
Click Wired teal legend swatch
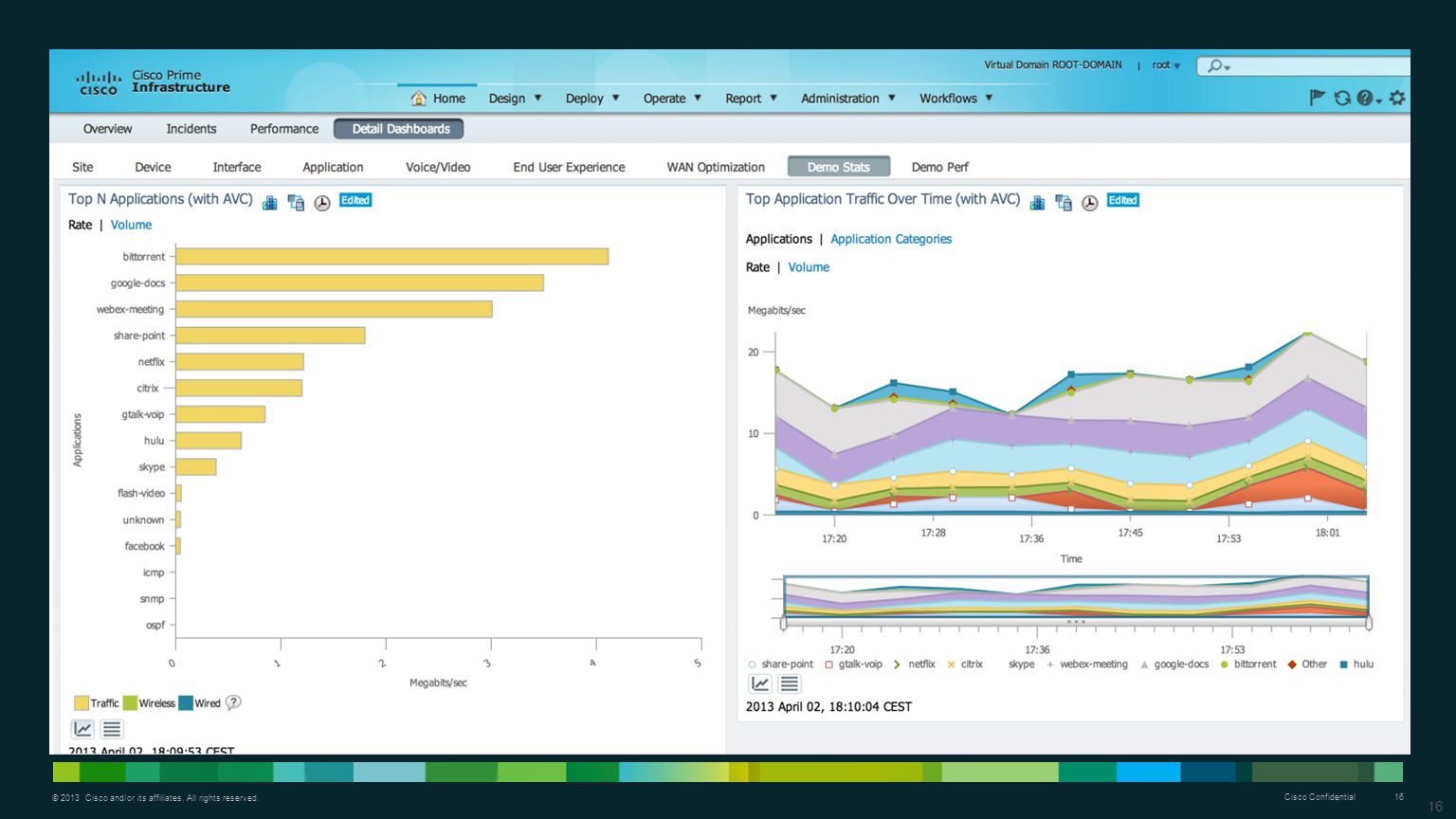point(186,702)
